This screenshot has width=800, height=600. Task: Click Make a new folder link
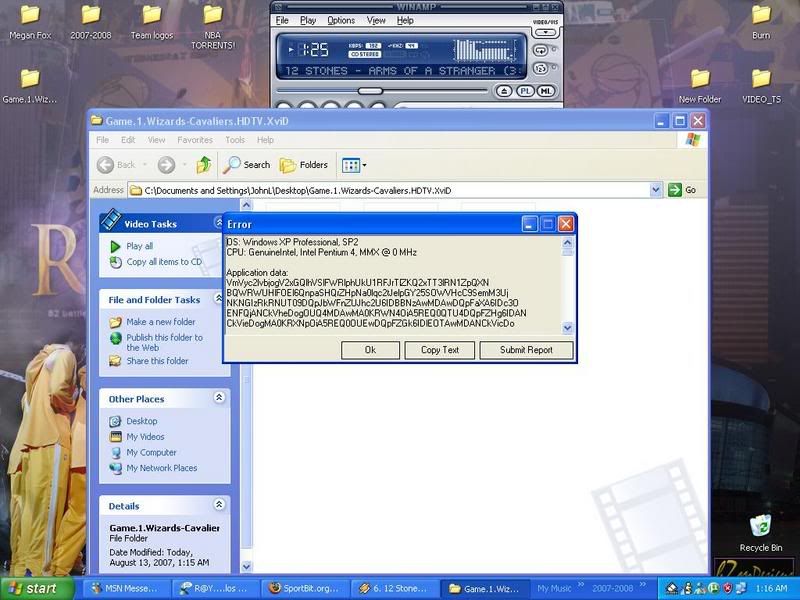click(161, 322)
